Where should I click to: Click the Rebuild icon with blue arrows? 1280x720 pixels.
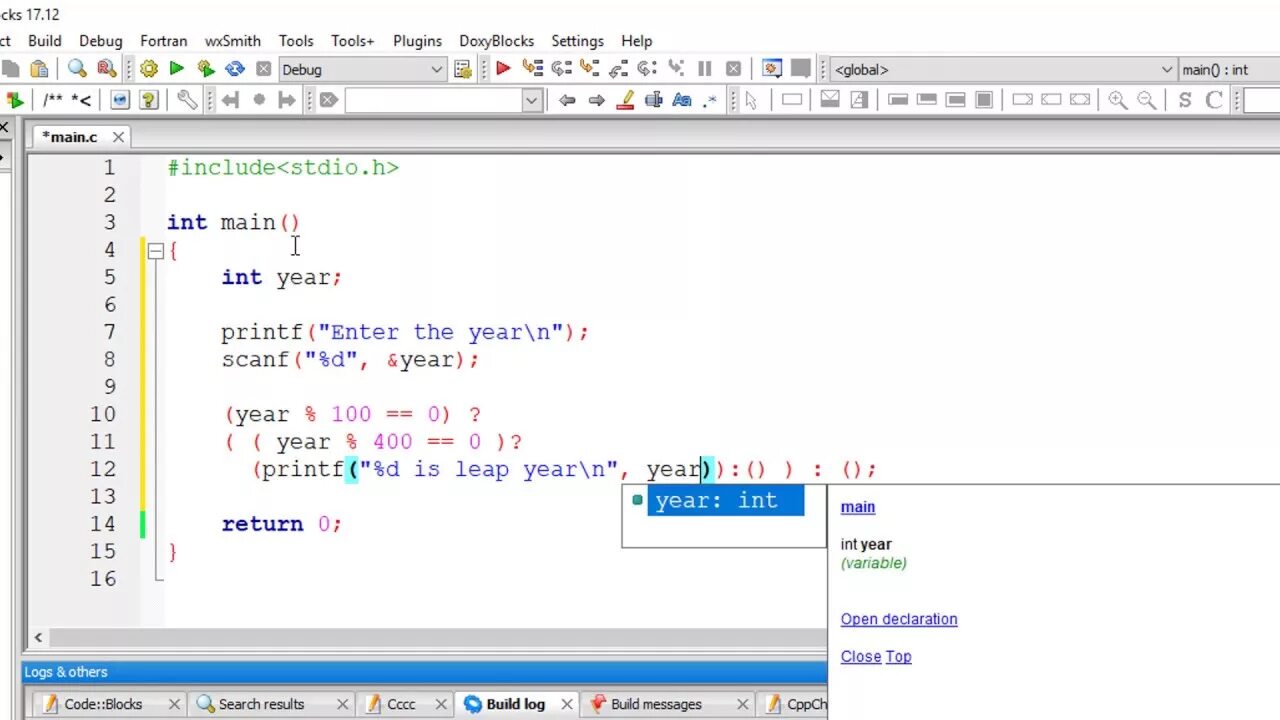tap(235, 69)
